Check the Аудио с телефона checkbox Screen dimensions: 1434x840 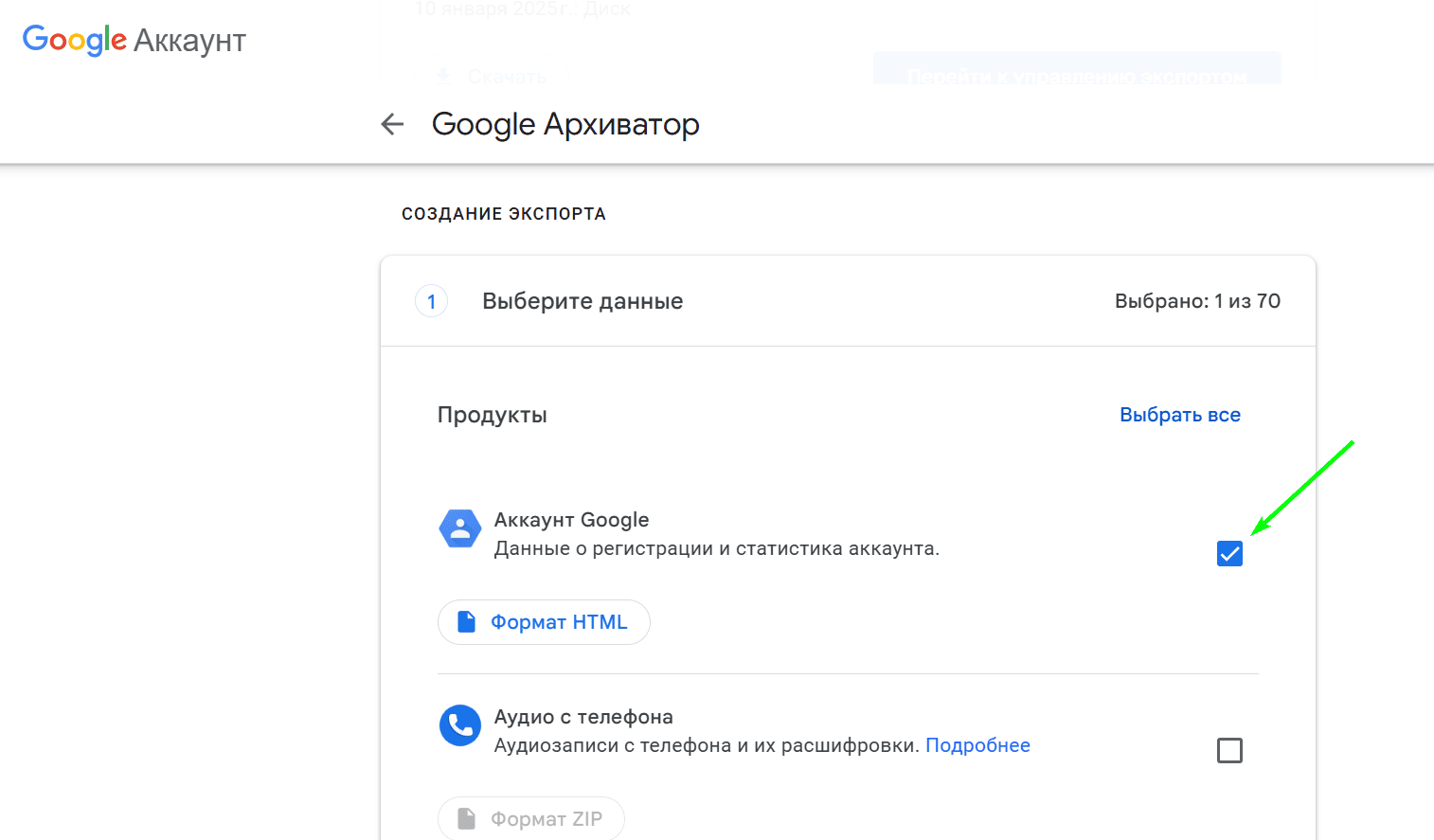pos(1229,751)
